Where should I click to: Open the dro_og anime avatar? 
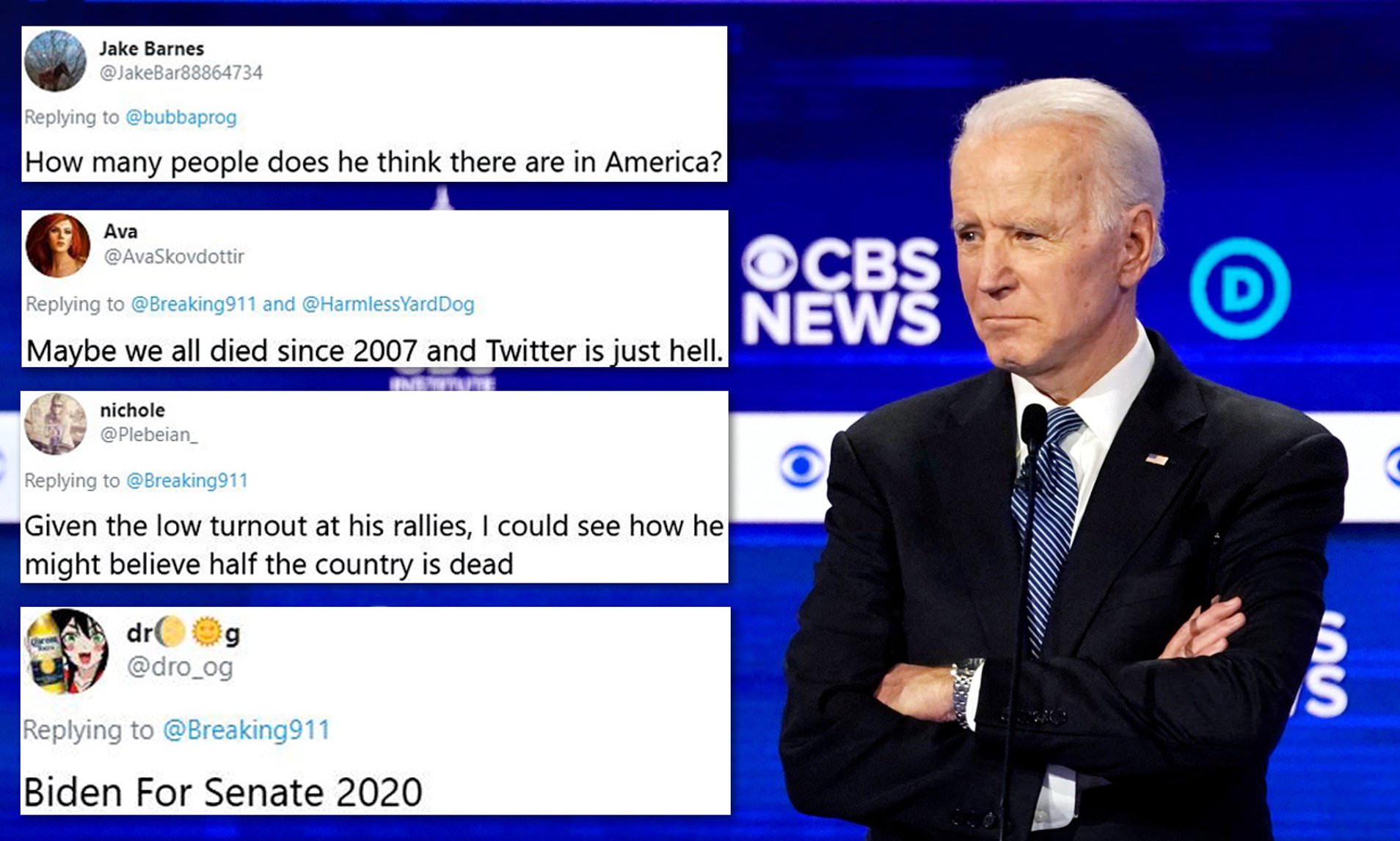pos(67,651)
